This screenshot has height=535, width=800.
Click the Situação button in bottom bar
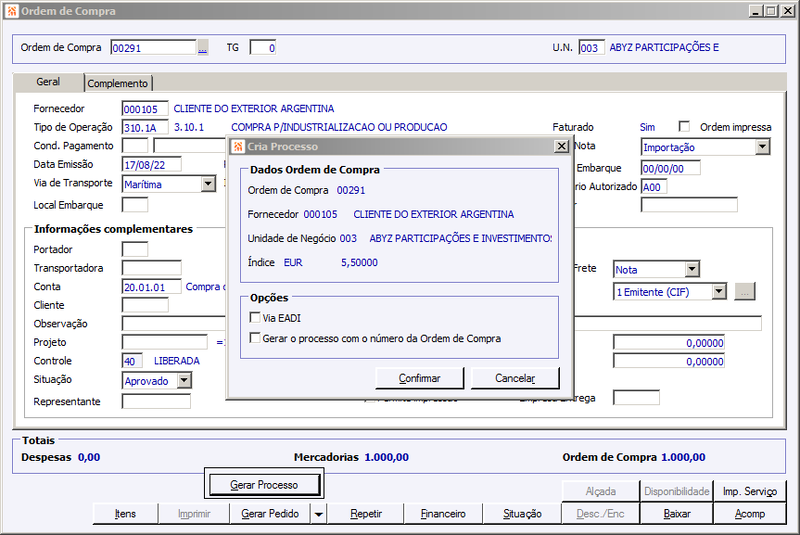[x=522, y=514]
